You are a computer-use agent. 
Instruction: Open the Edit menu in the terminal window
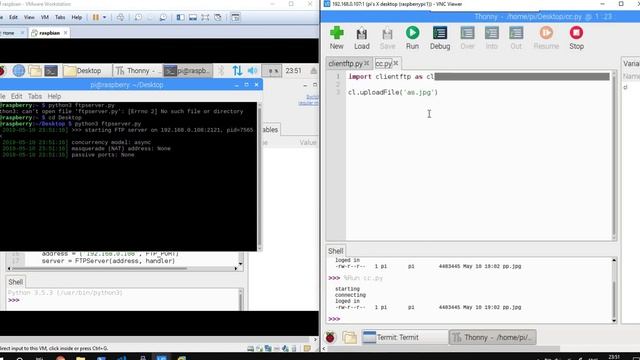tap(16, 96)
